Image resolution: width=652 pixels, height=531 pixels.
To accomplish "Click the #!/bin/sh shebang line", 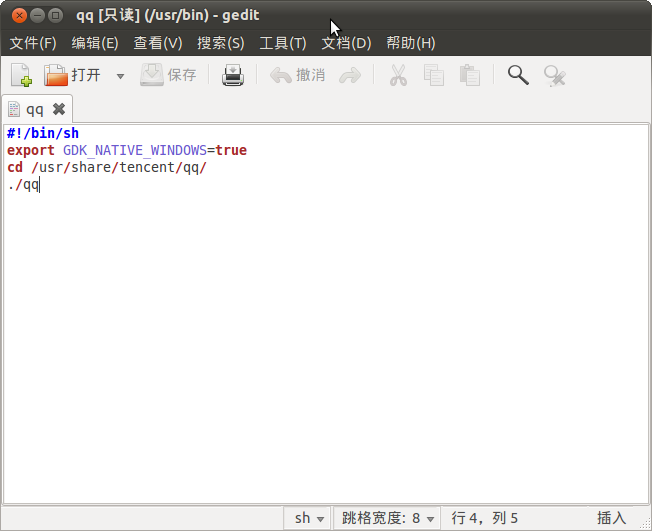I will [43, 133].
